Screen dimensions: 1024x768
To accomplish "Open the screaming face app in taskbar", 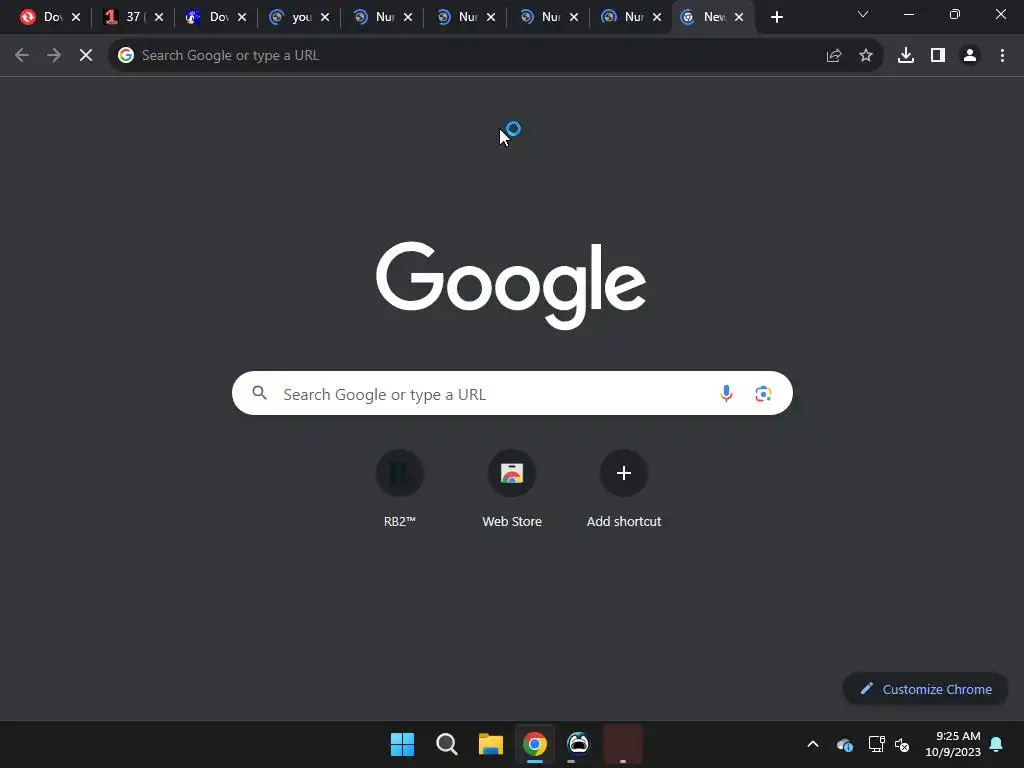I will (x=578, y=744).
